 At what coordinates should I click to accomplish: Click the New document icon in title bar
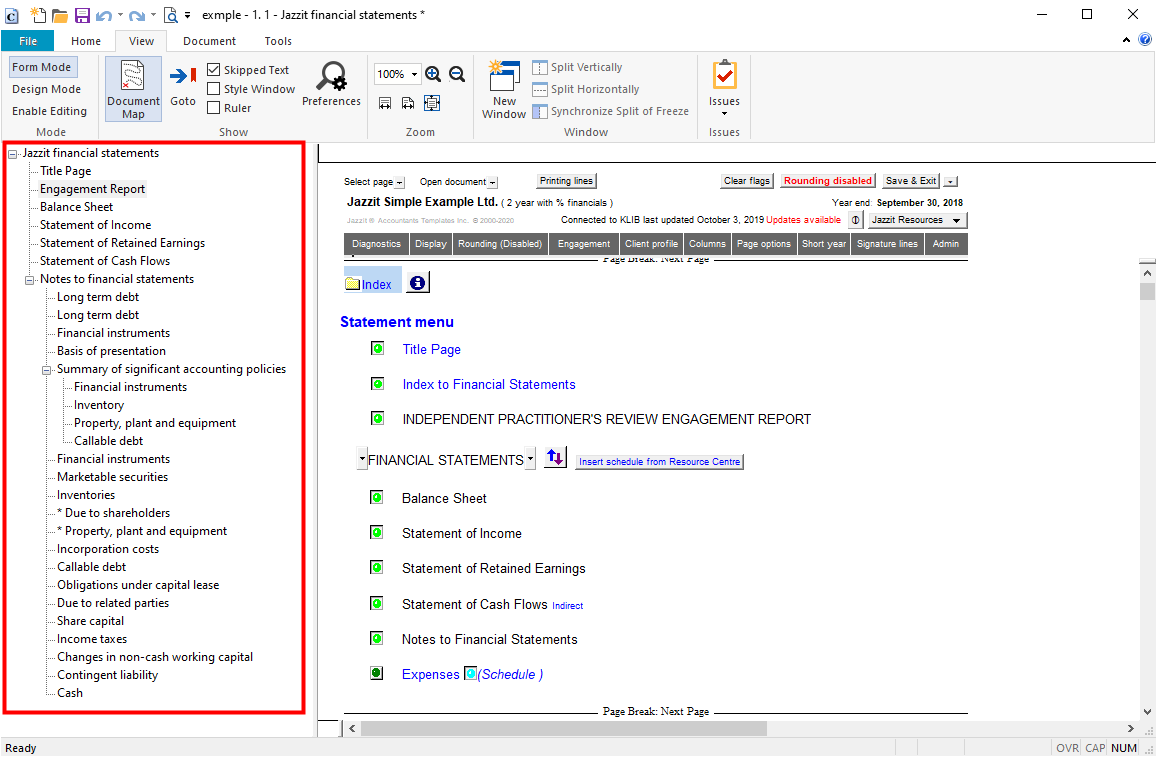pos(38,14)
